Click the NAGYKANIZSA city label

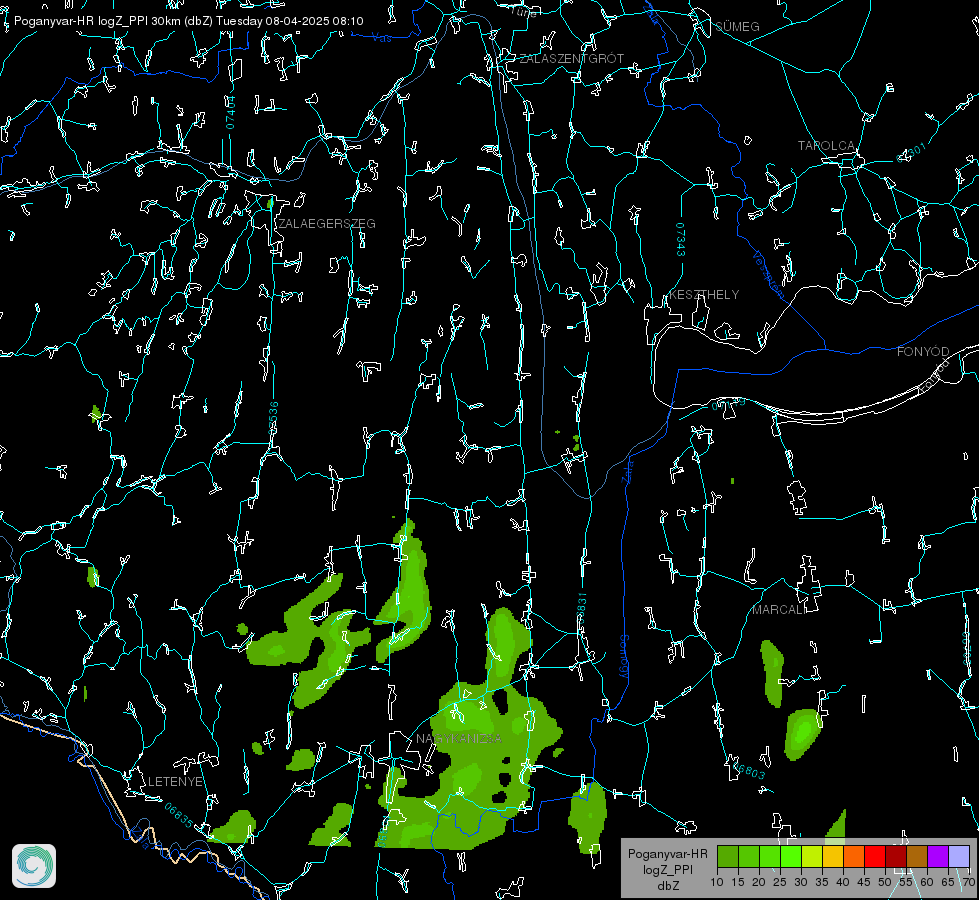(x=459, y=738)
